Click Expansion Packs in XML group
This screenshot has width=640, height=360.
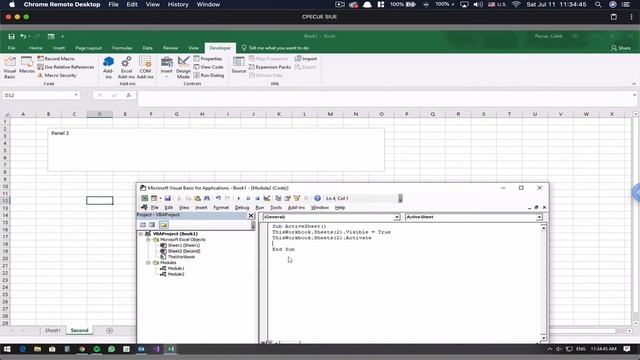point(270,67)
